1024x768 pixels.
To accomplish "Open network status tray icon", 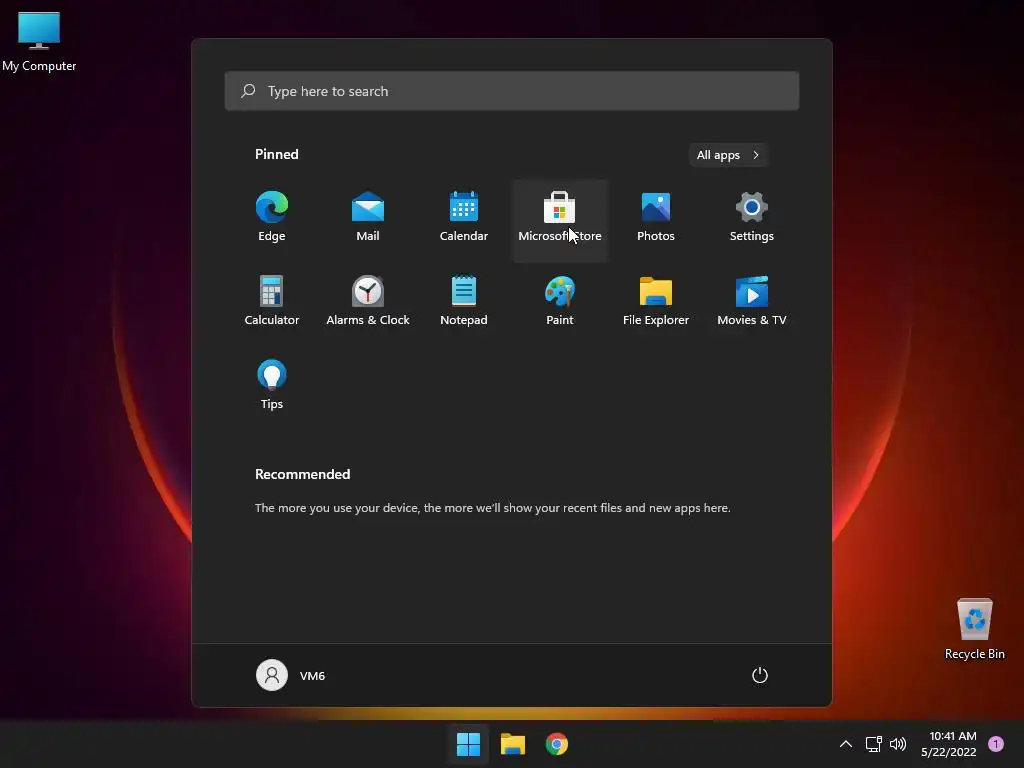I will coord(874,744).
